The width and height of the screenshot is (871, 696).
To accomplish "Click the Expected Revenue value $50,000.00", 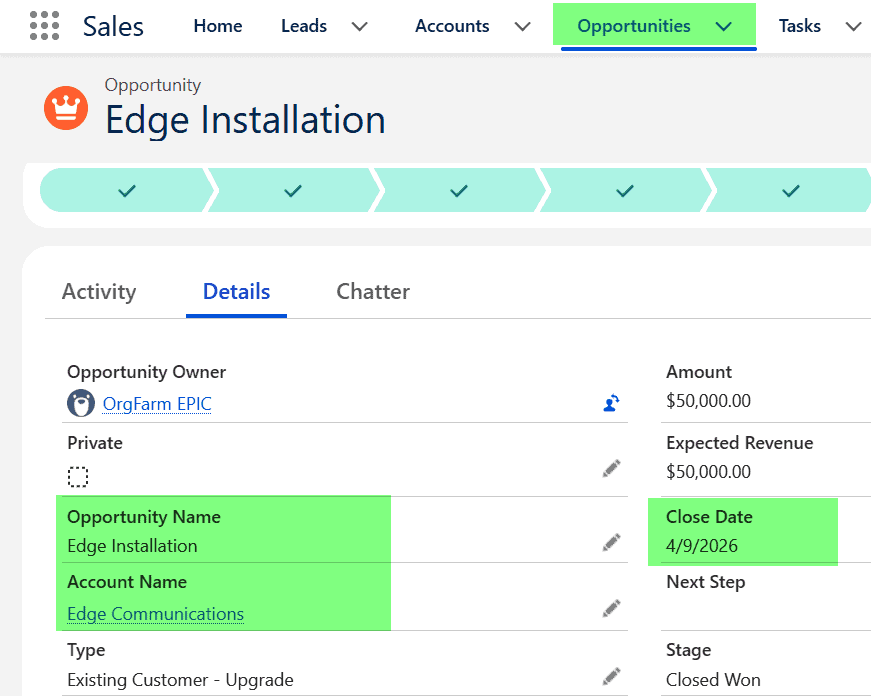I will point(708,472).
